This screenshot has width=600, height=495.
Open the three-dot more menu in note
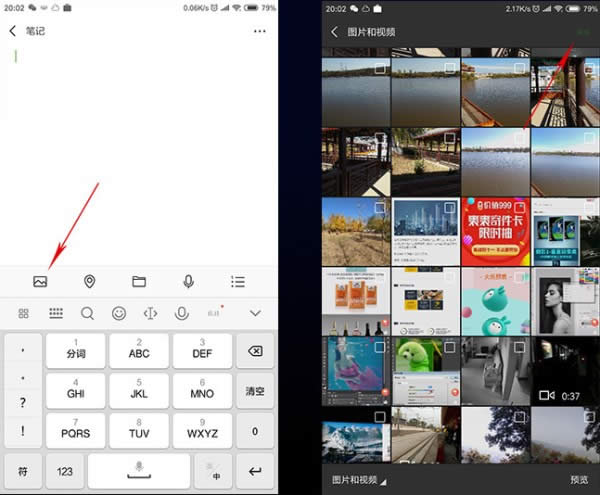pyautogui.click(x=260, y=31)
